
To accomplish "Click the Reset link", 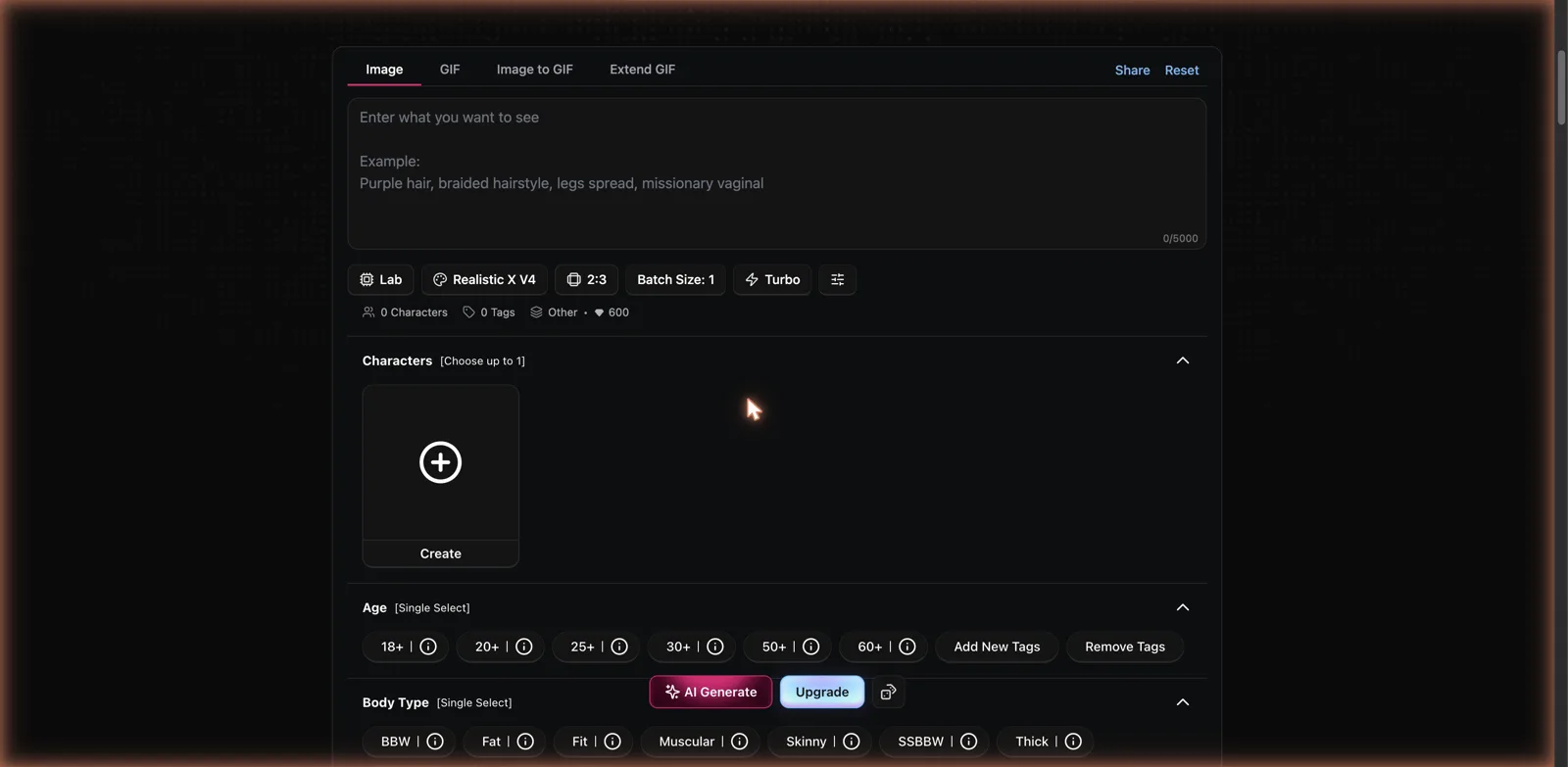I will click(1182, 71).
